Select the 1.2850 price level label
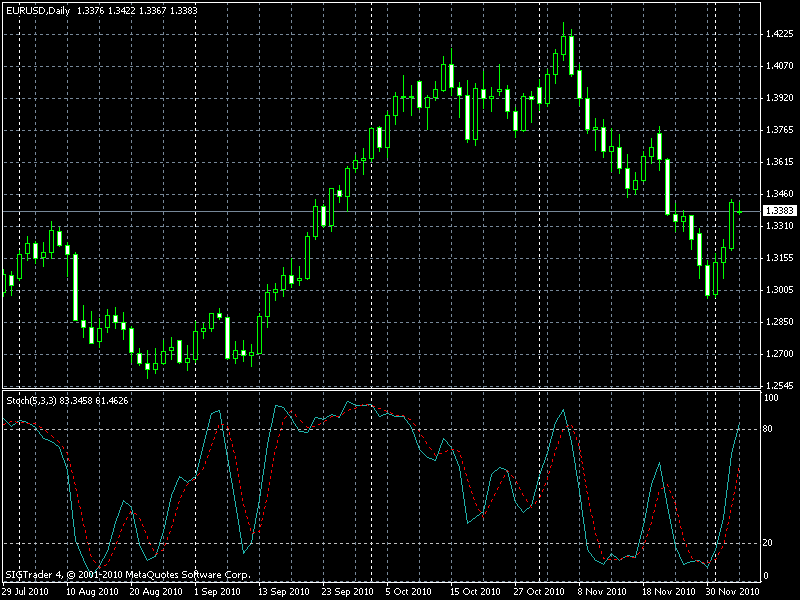This screenshot has height=600, width=800. point(780,322)
